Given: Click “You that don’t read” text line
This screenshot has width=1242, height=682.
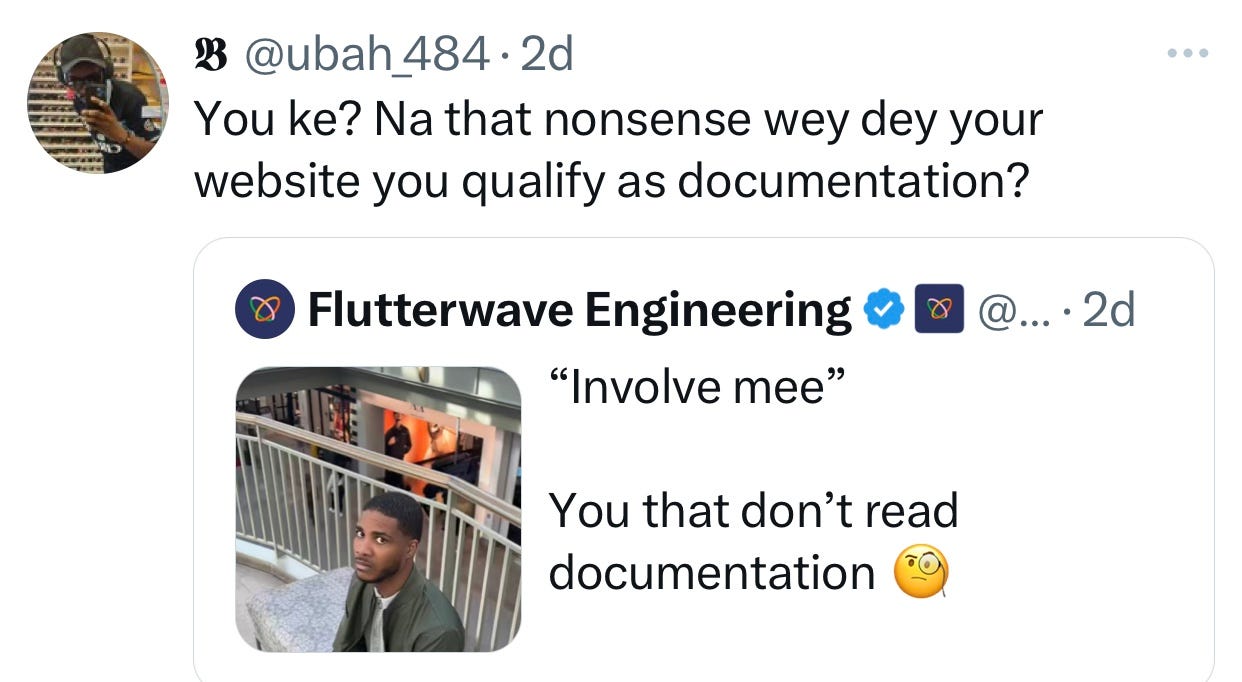Looking at the screenshot, I should (754, 511).
